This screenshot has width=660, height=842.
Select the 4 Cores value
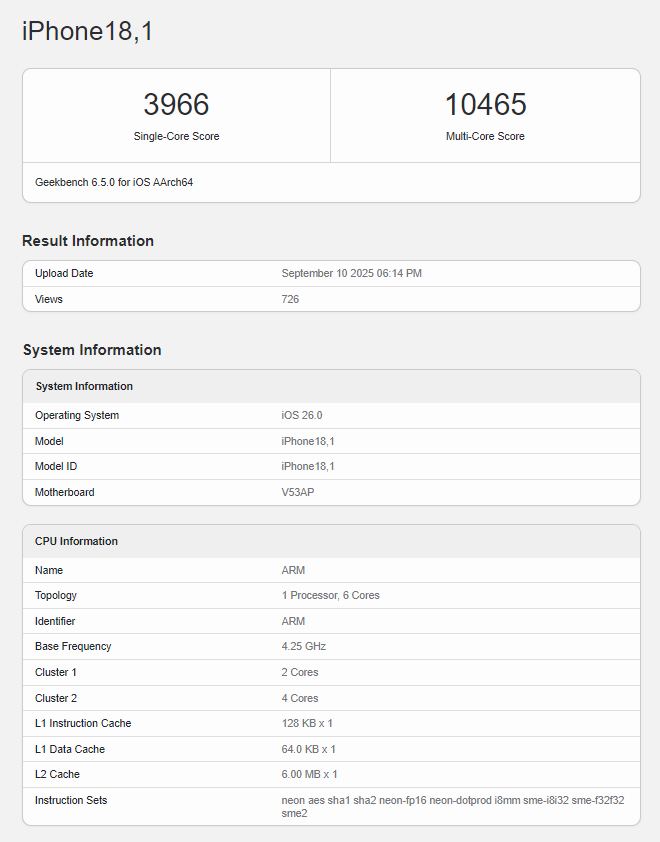[x=300, y=698]
